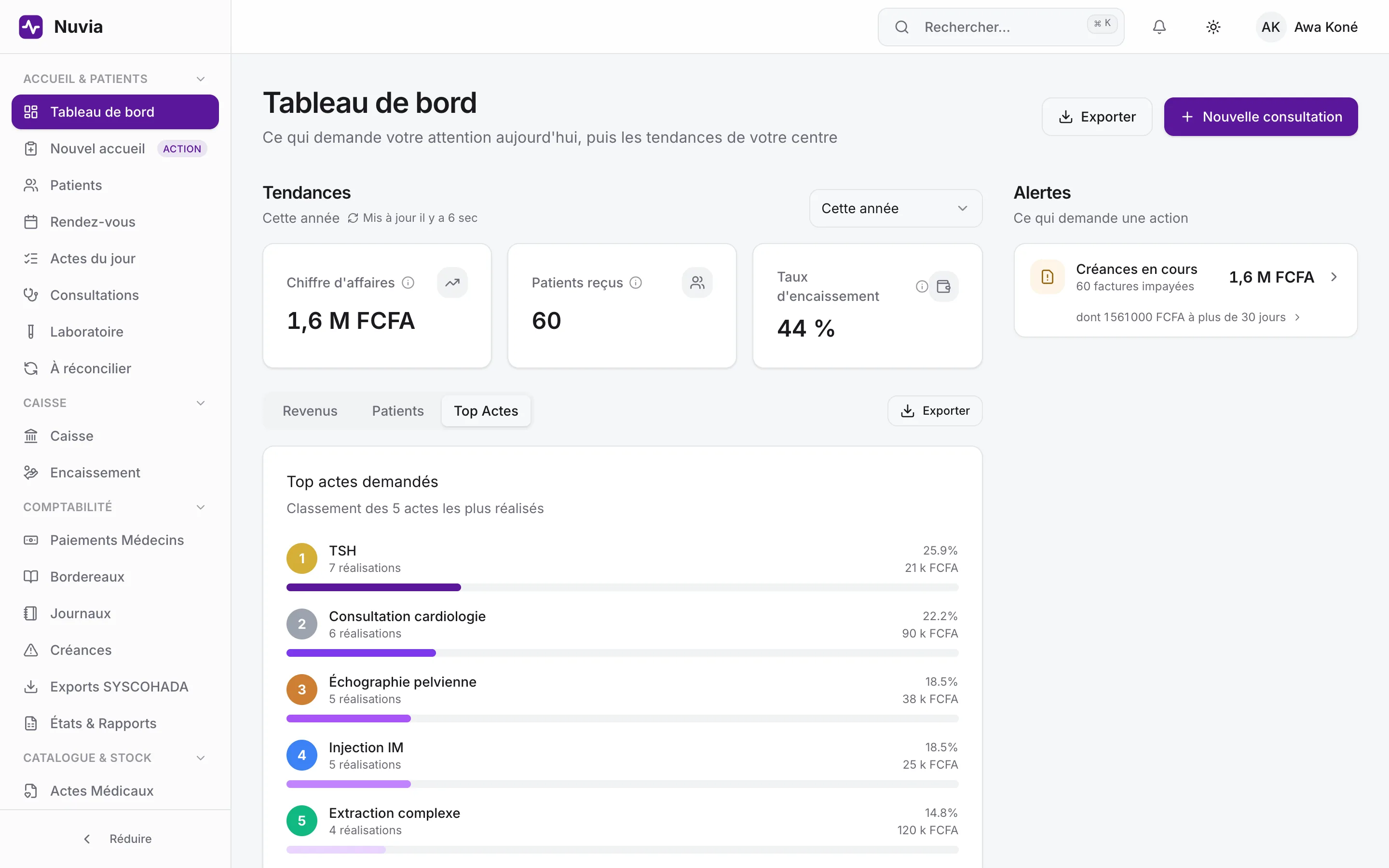Toggle the light/dark theme sun icon
This screenshot has width=1389, height=868.
1213,27
